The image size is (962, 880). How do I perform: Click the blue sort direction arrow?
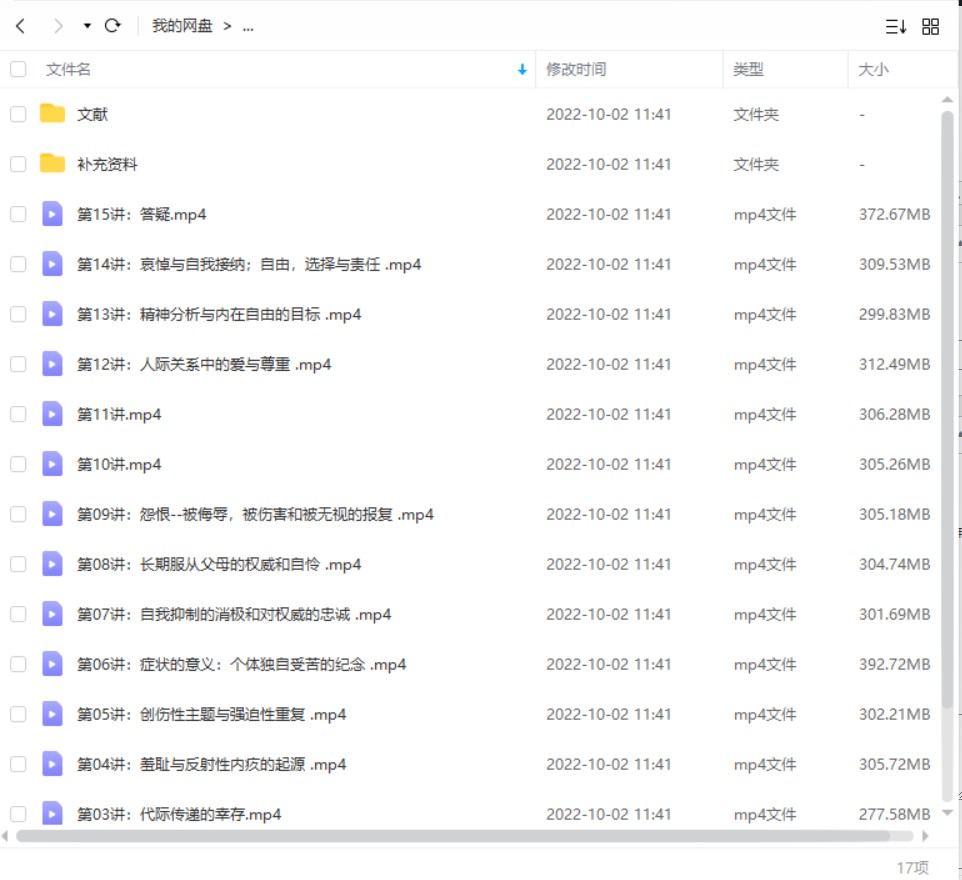(522, 69)
